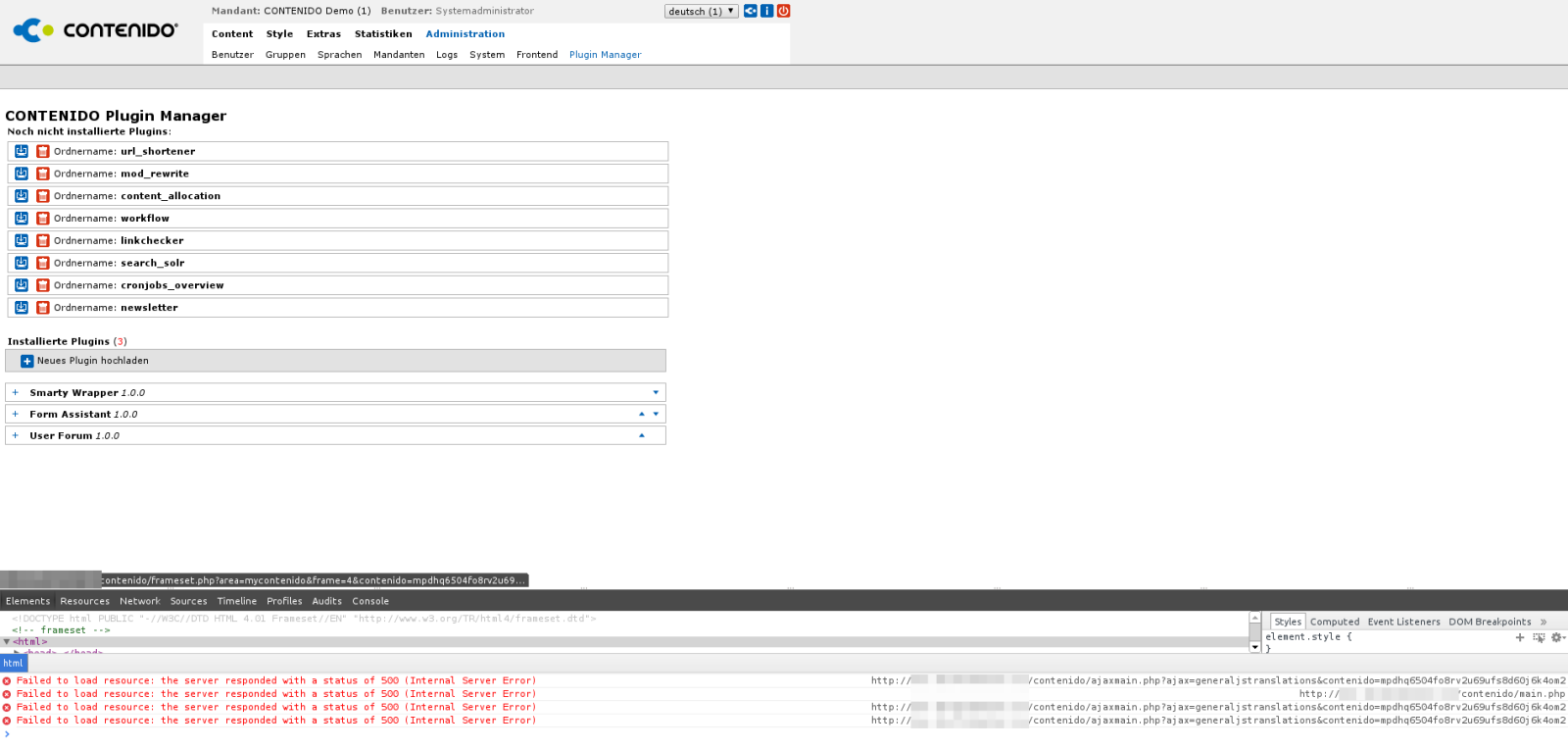This screenshot has height=749, width=1568.
Task: Click install icon for the workflow plugin
Action: [22, 219]
